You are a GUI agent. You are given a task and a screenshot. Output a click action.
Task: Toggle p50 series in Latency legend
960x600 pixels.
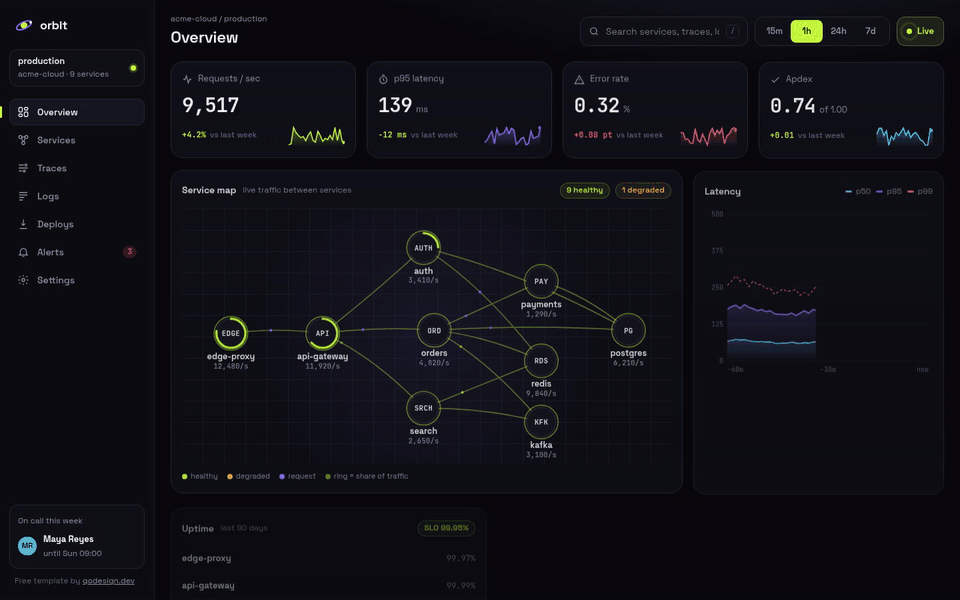[858, 192]
